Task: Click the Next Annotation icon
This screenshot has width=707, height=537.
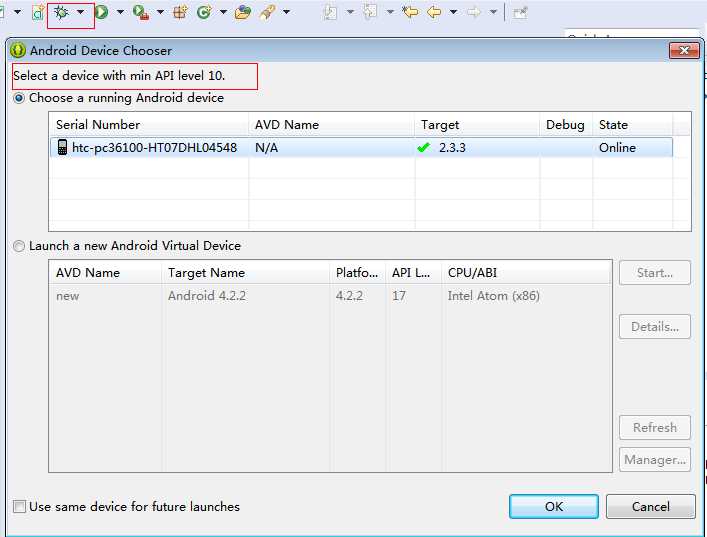Action: coord(331,12)
